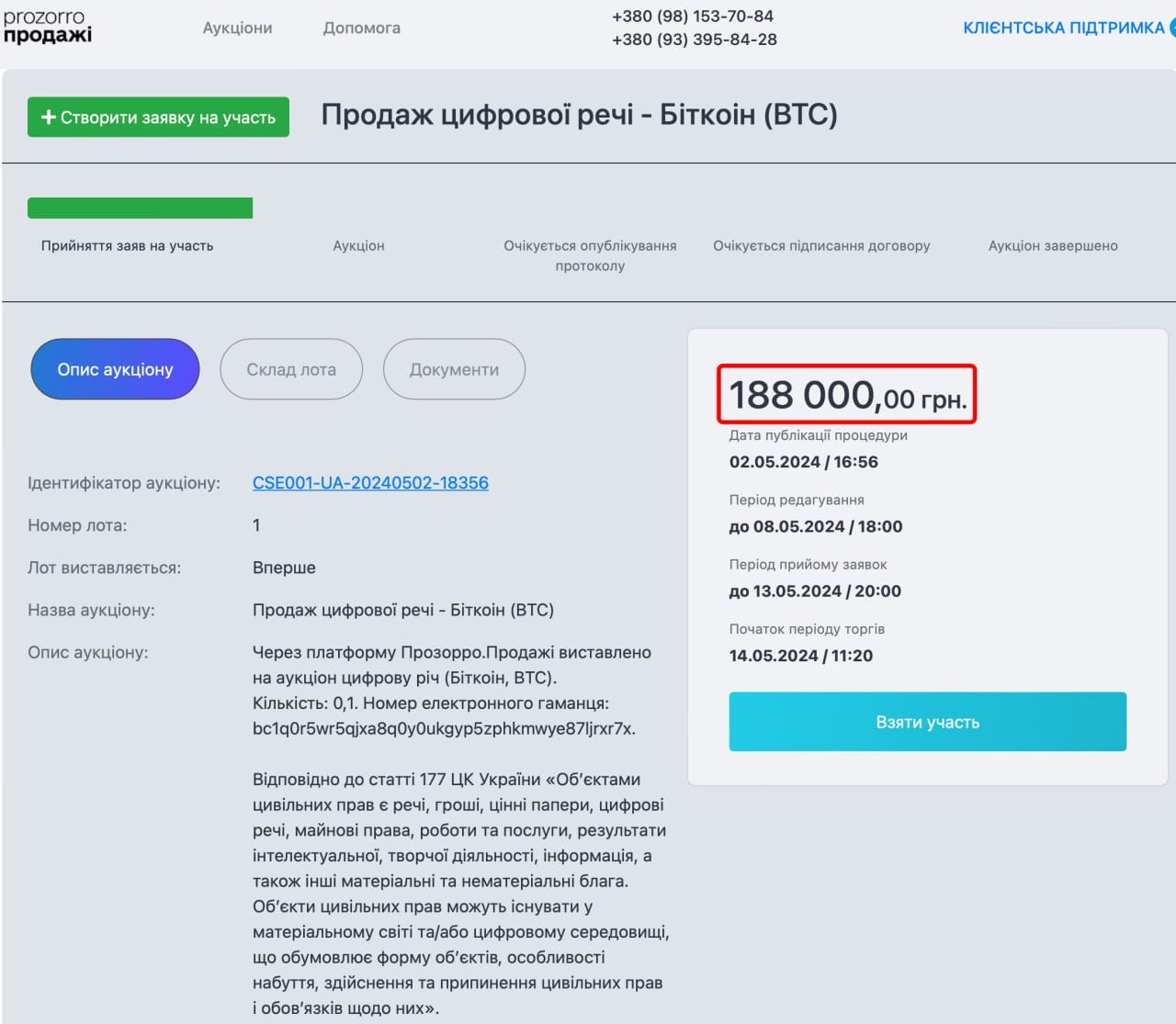The width and height of the screenshot is (1176, 1024).
Task: Open the Допомога menu item
Action: coord(361,28)
